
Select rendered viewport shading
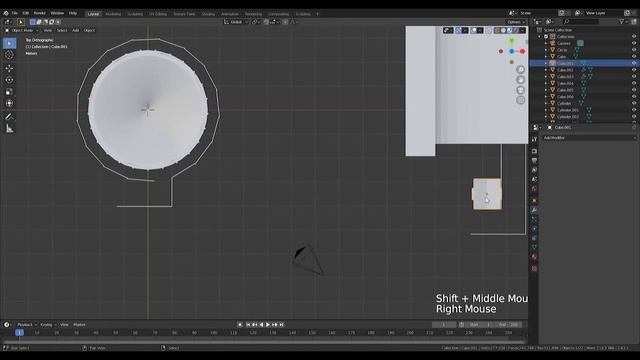point(516,30)
